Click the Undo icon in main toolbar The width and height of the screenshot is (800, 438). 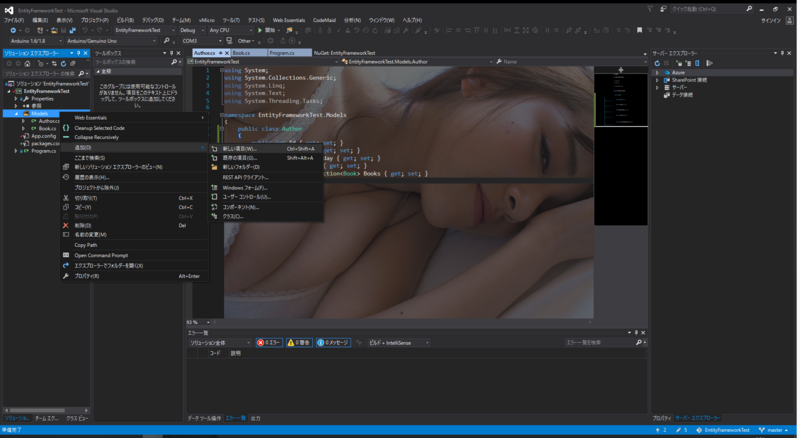[x=85, y=30]
